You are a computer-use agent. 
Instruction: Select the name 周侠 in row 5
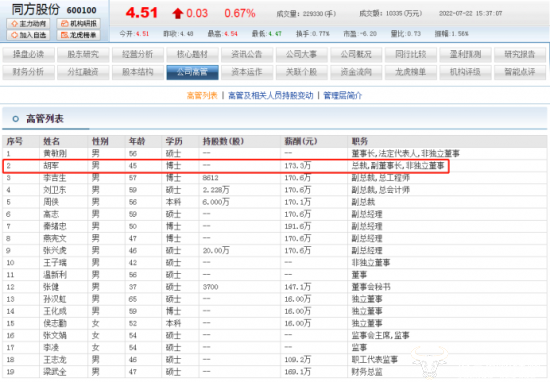(x=51, y=202)
